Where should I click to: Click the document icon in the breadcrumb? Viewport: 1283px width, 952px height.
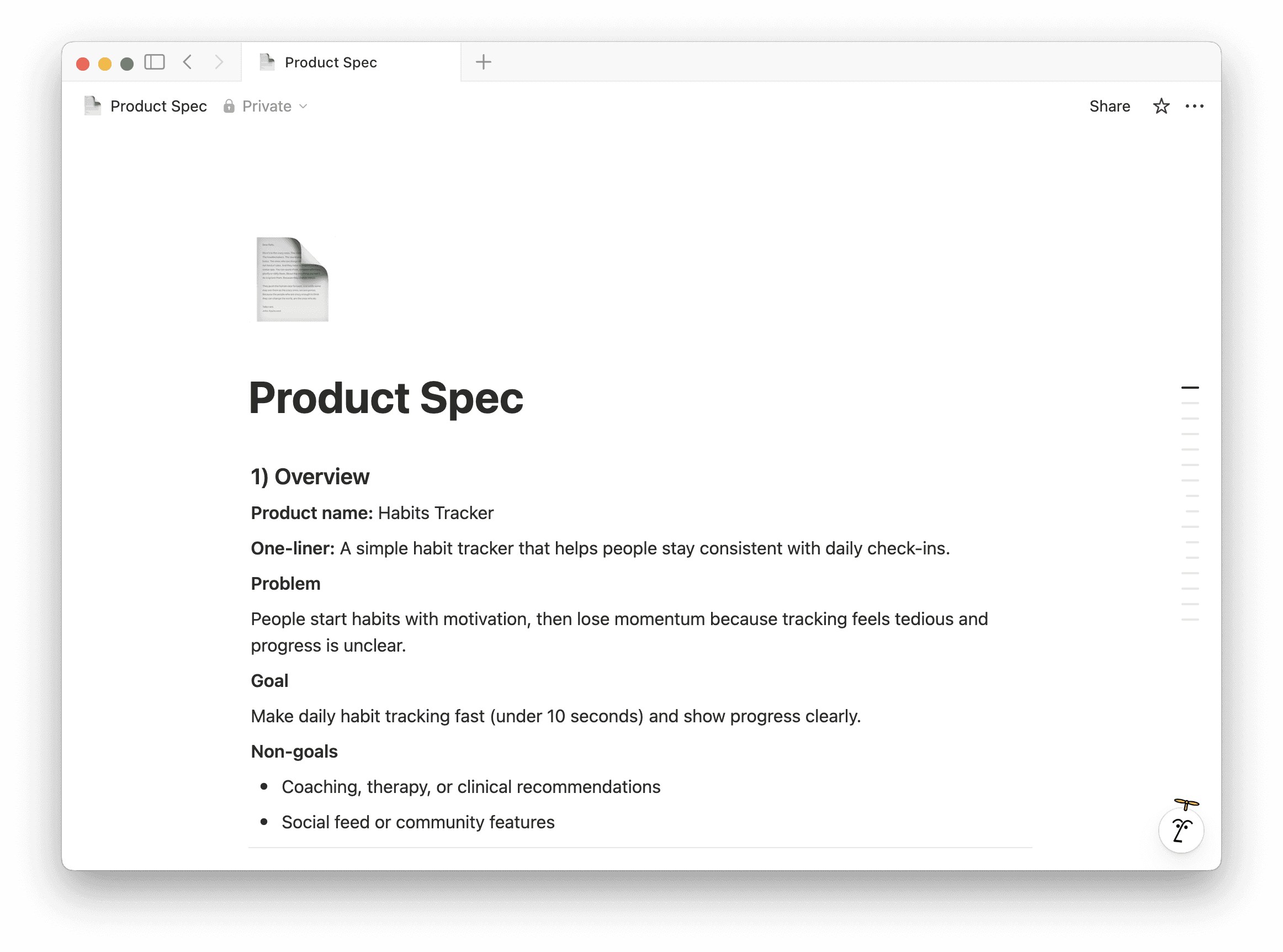point(93,106)
